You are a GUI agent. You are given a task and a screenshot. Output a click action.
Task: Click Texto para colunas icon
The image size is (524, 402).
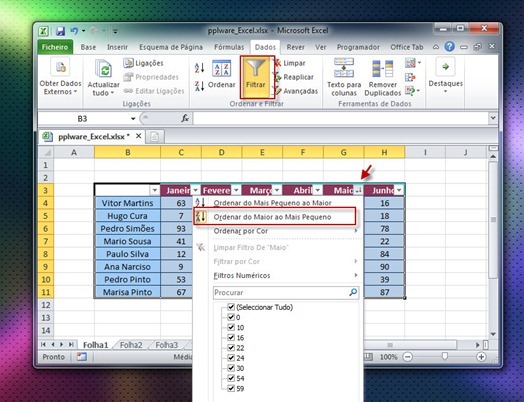click(x=344, y=68)
